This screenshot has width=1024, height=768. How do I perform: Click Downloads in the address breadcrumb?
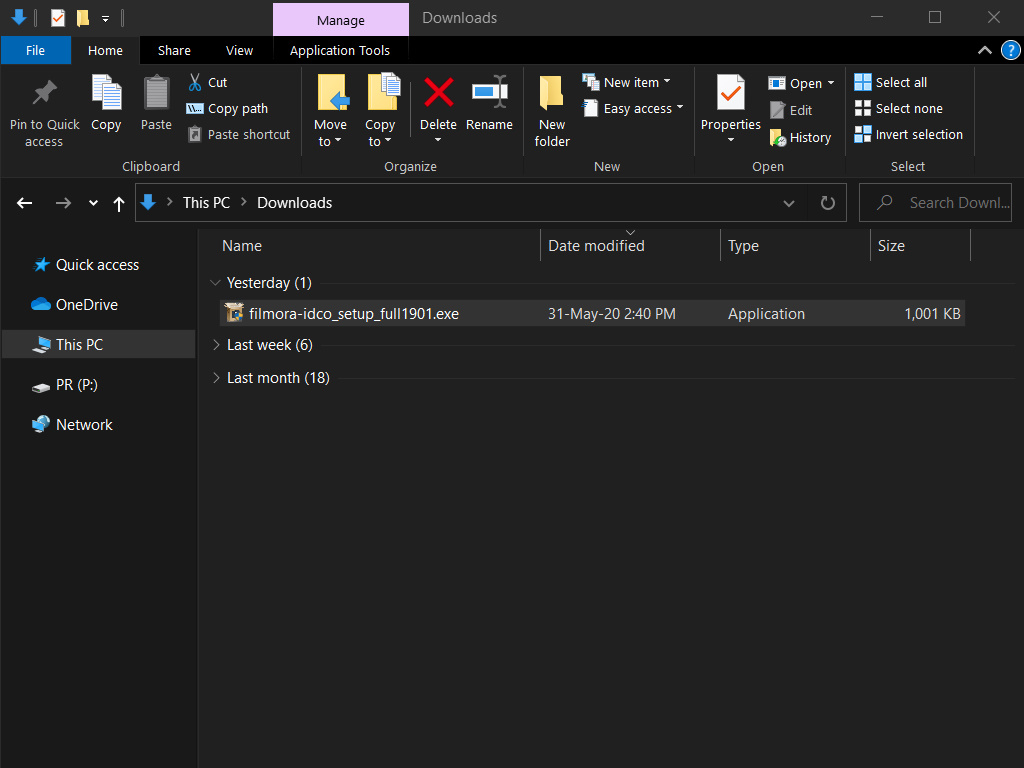[295, 203]
